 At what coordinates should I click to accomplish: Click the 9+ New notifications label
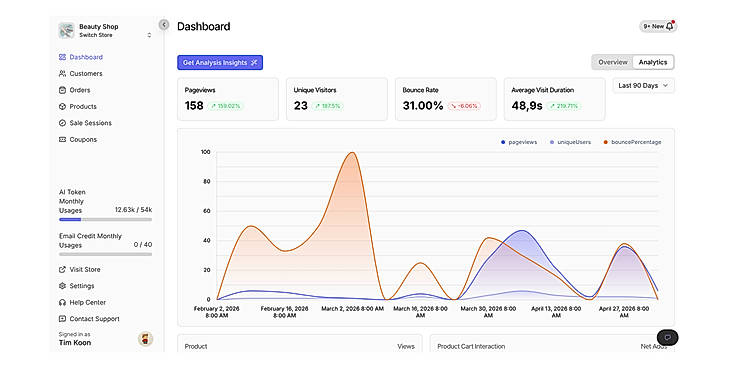653,26
